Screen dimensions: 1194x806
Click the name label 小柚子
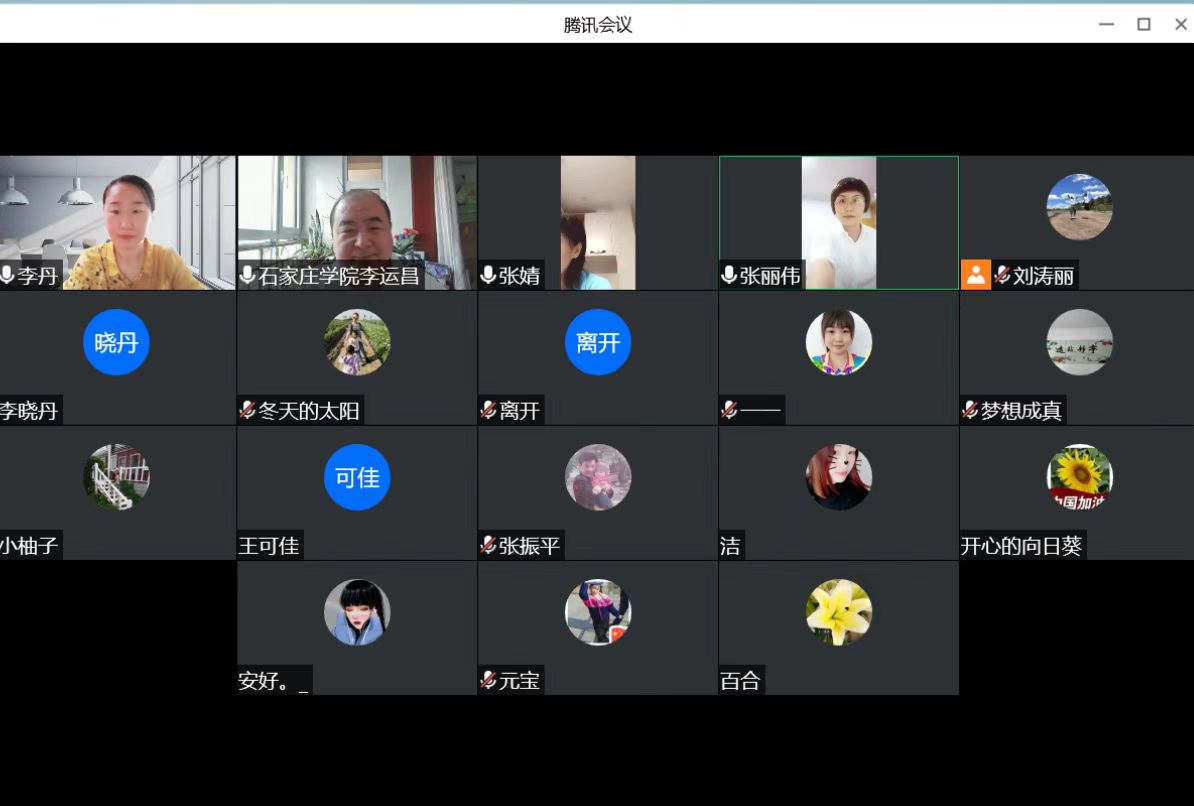coord(29,545)
